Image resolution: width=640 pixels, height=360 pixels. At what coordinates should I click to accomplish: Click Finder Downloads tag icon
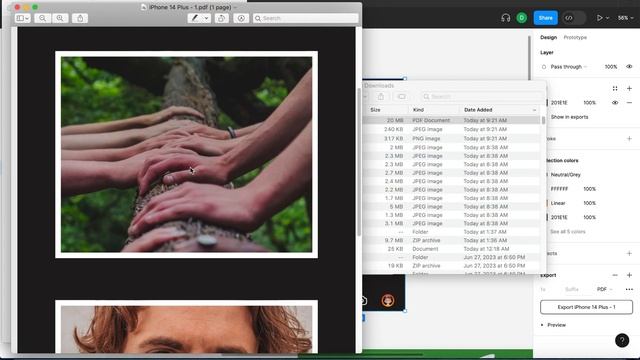(402, 97)
